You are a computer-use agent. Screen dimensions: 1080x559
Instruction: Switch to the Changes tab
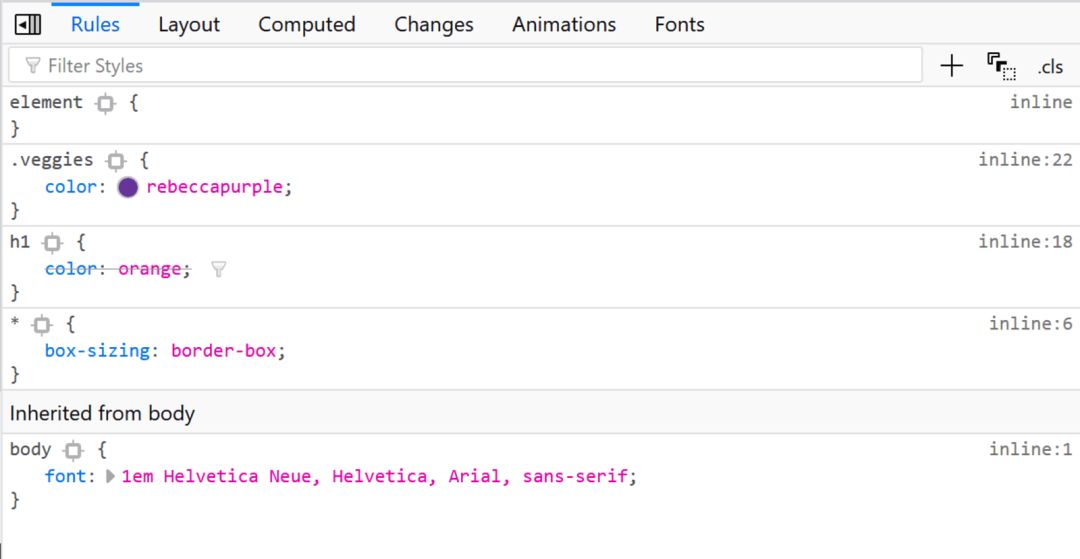tap(434, 25)
